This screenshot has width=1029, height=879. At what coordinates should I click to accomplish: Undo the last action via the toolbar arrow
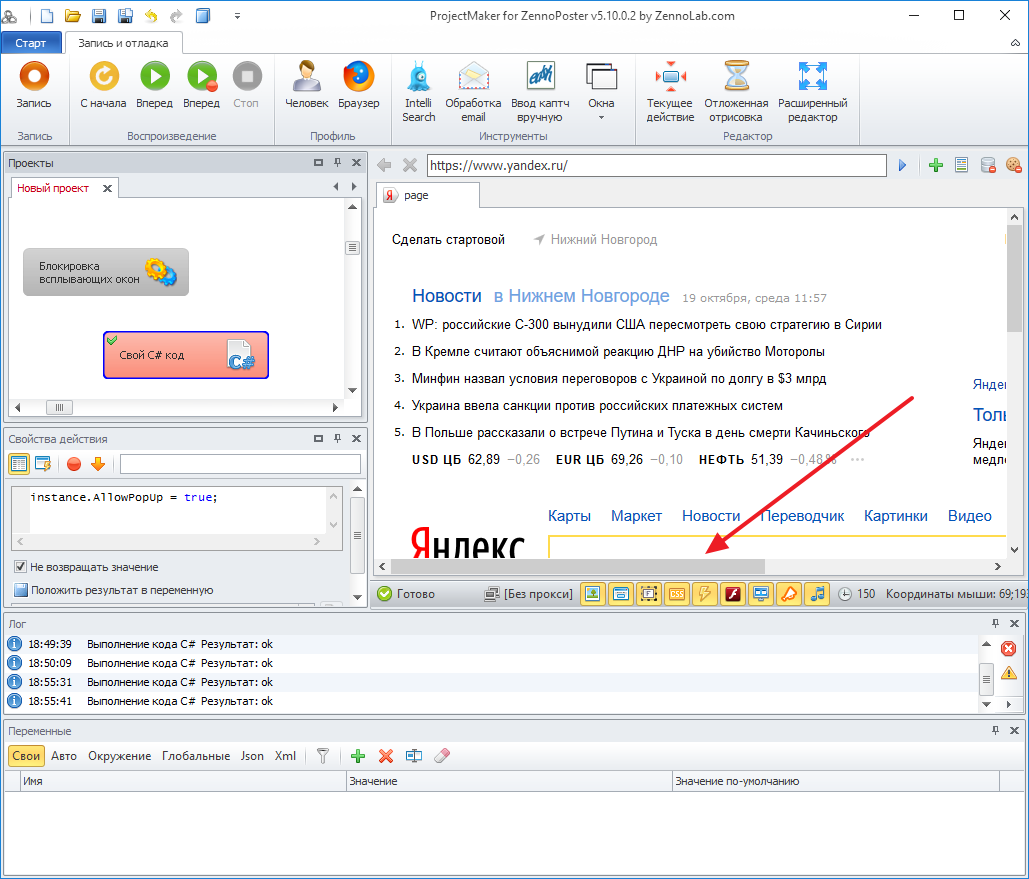point(151,15)
